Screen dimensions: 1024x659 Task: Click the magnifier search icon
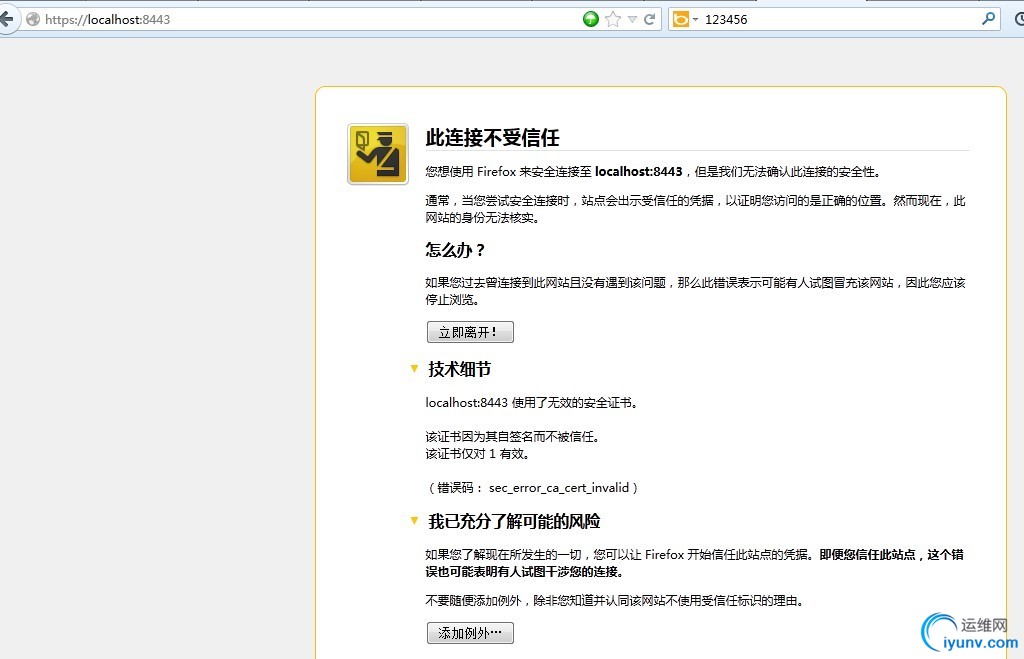click(x=988, y=19)
